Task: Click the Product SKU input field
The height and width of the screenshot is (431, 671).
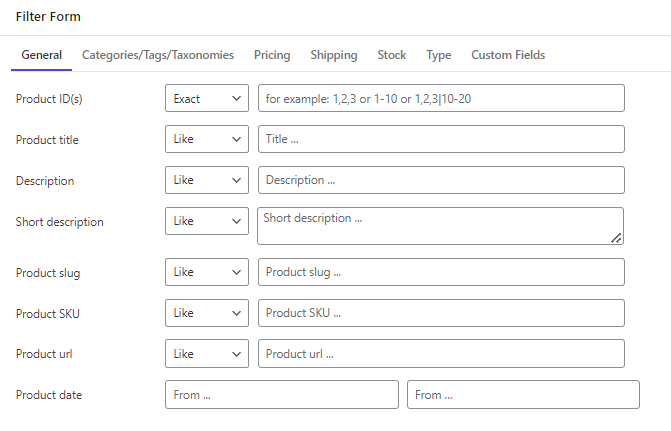Action: pyautogui.click(x=441, y=313)
